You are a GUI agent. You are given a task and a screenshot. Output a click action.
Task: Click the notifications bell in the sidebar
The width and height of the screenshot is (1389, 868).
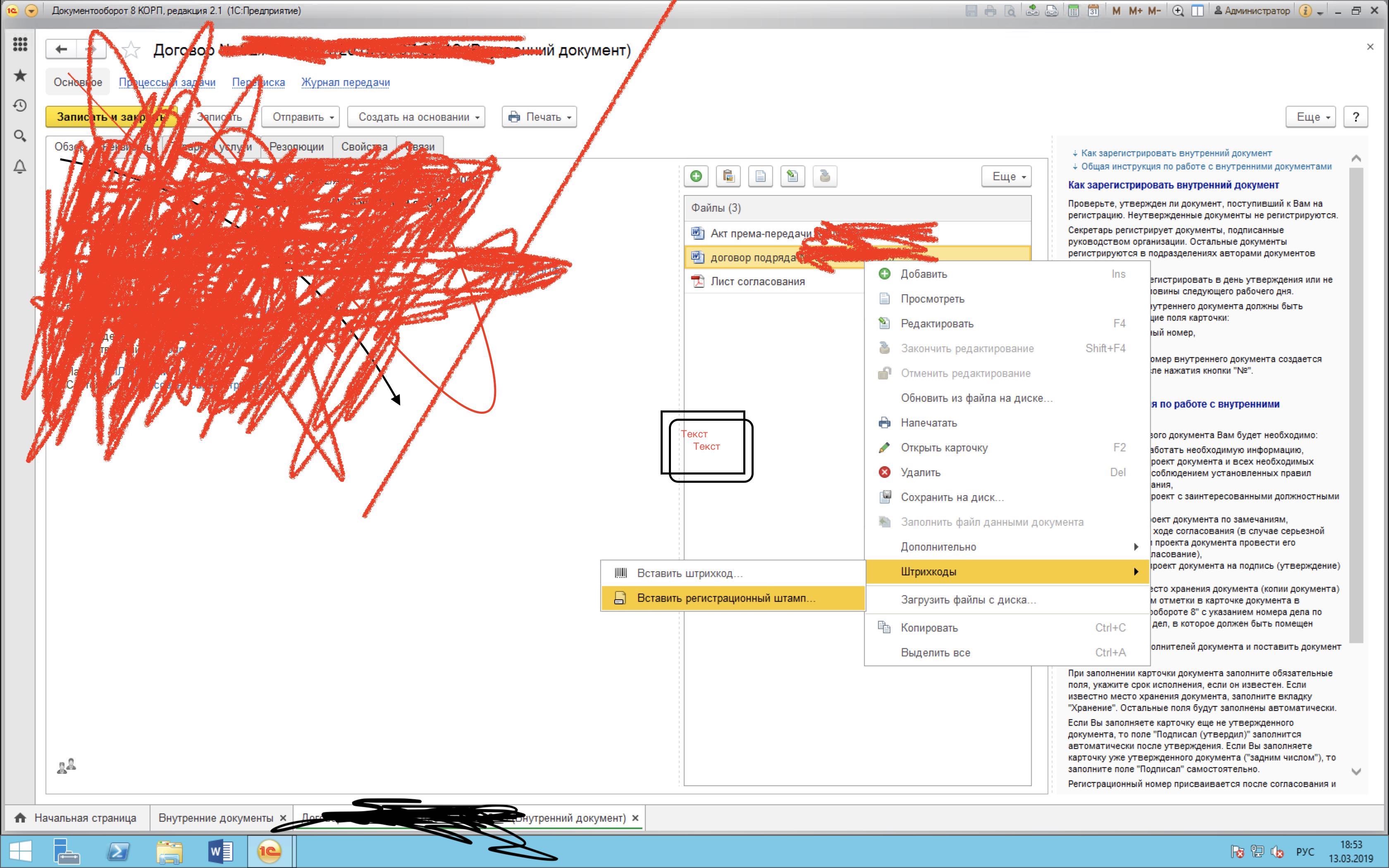20,167
